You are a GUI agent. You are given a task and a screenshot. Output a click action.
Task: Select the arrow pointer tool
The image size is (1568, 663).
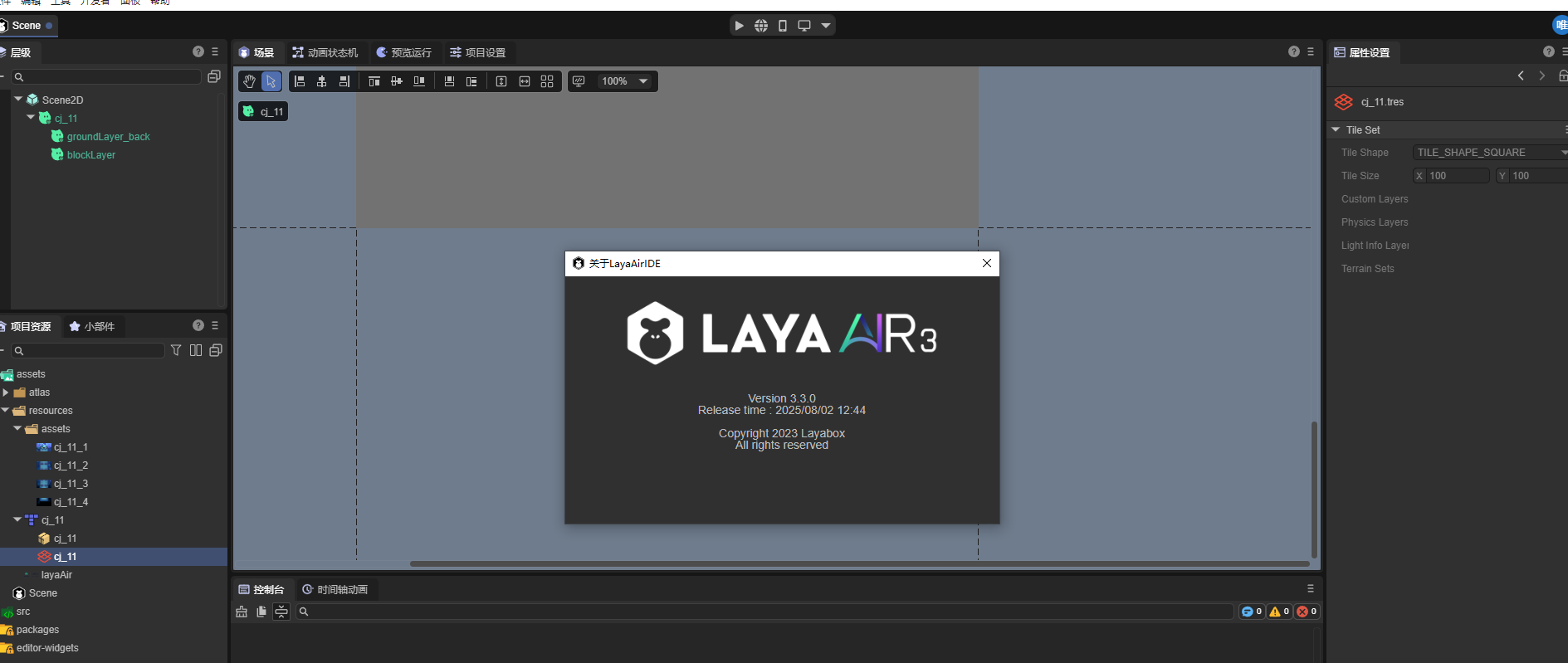coord(271,81)
